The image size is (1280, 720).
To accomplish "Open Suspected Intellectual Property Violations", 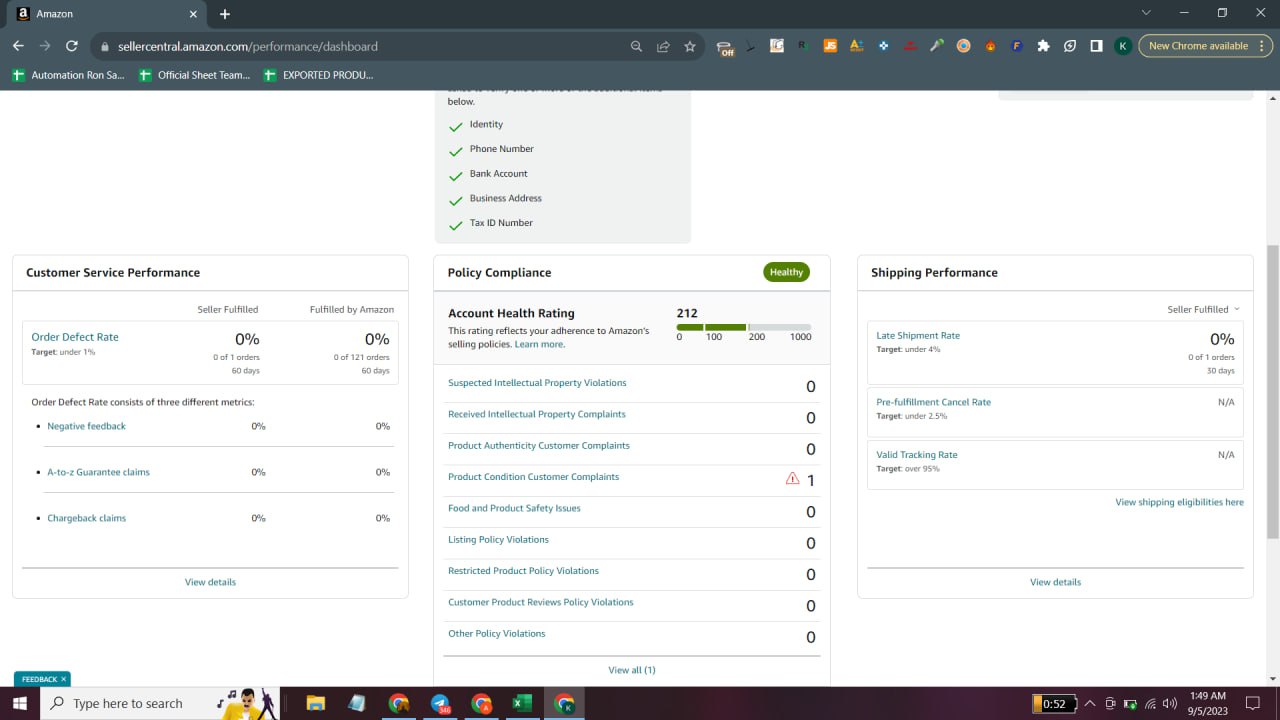I will pos(537,383).
